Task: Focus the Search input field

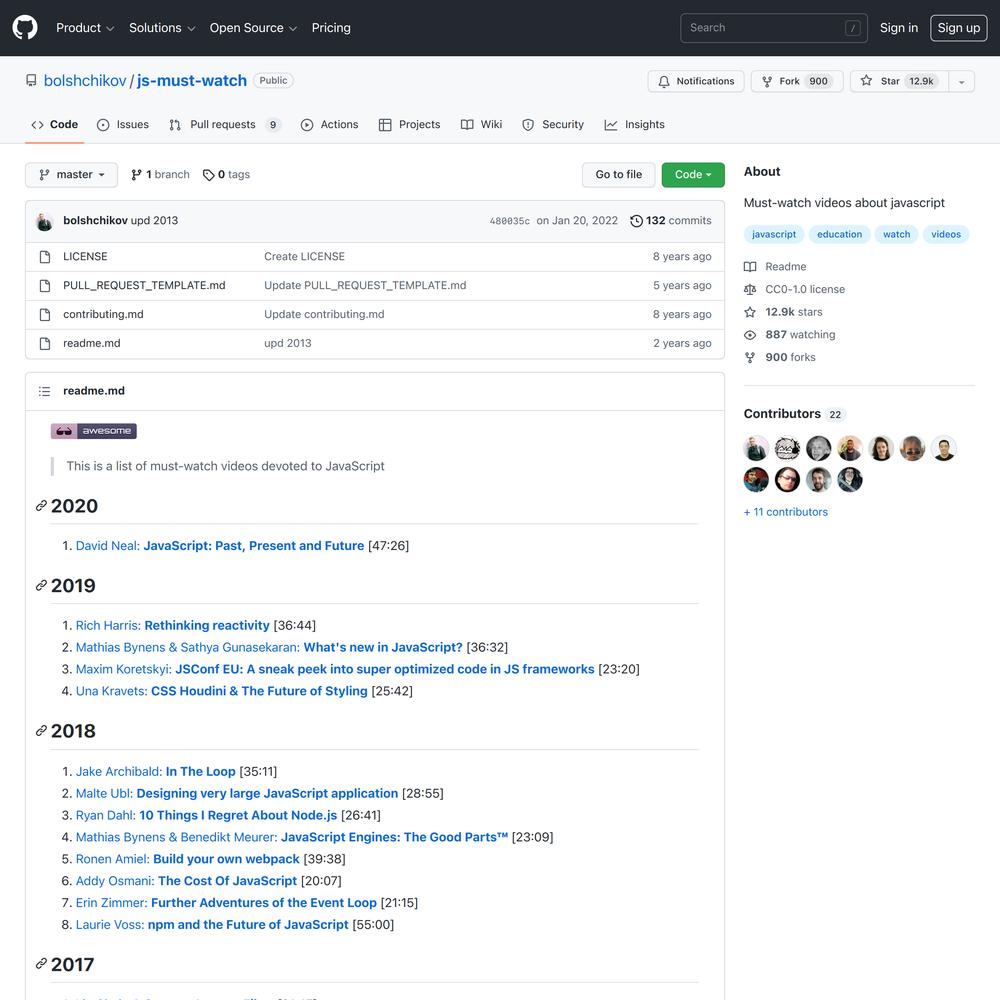Action: pyautogui.click(x=774, y=28)
